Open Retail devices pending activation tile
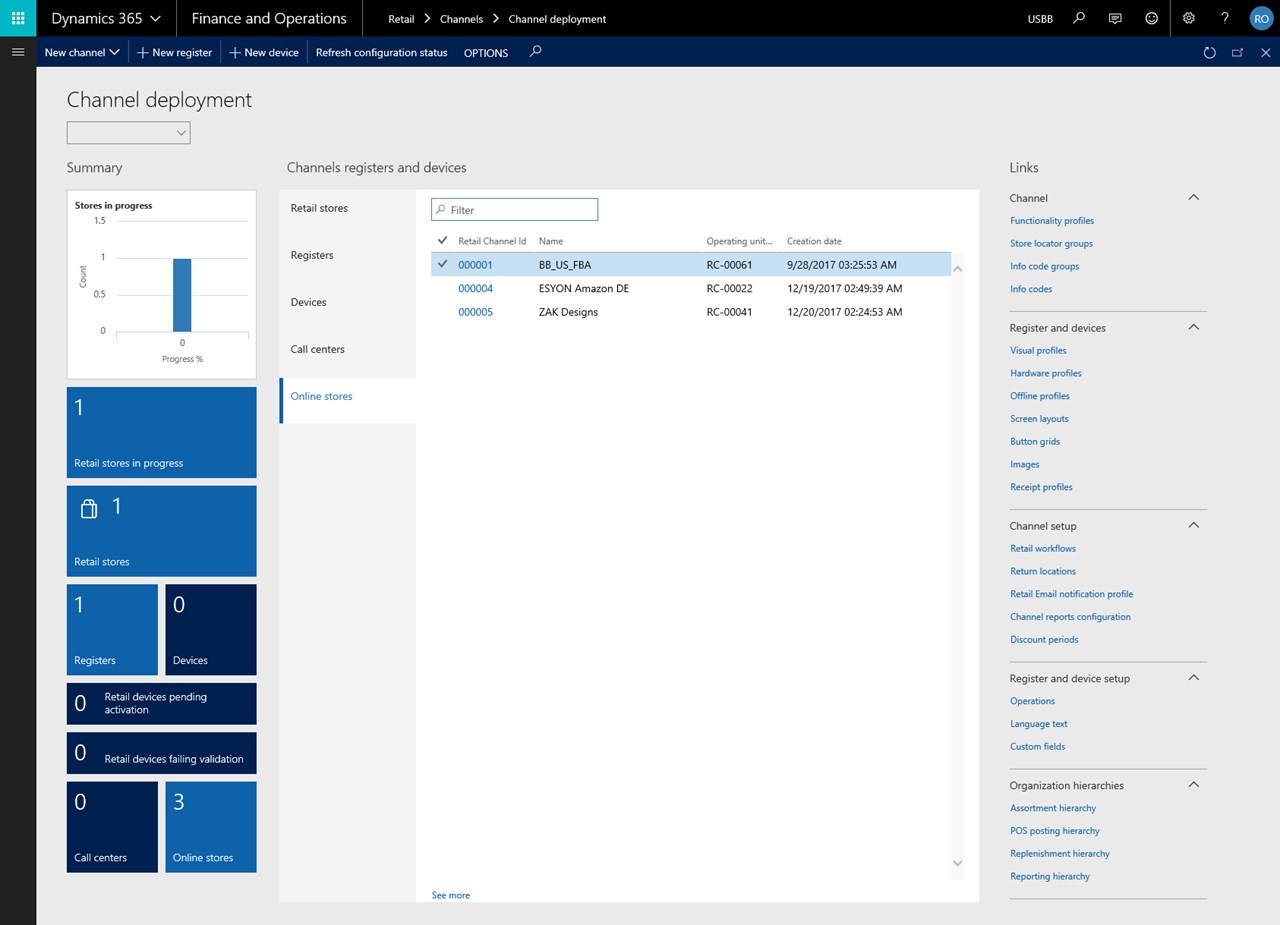The image size is (1280, 925). (x=161, y=703)
